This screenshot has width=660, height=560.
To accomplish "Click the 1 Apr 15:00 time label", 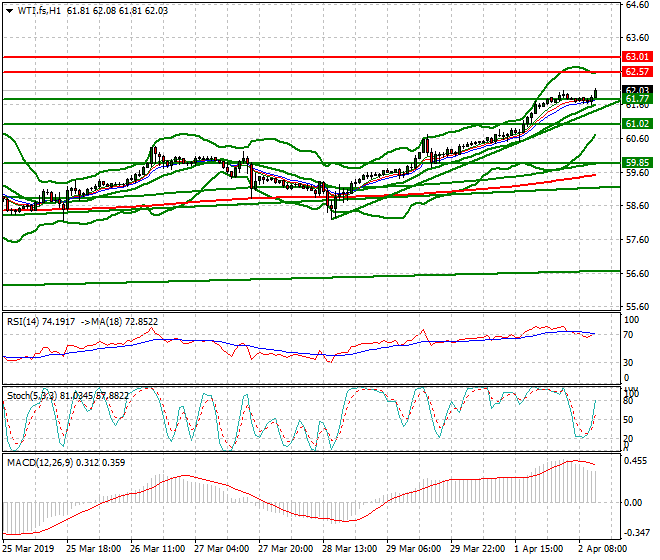I will pos(538,549).
